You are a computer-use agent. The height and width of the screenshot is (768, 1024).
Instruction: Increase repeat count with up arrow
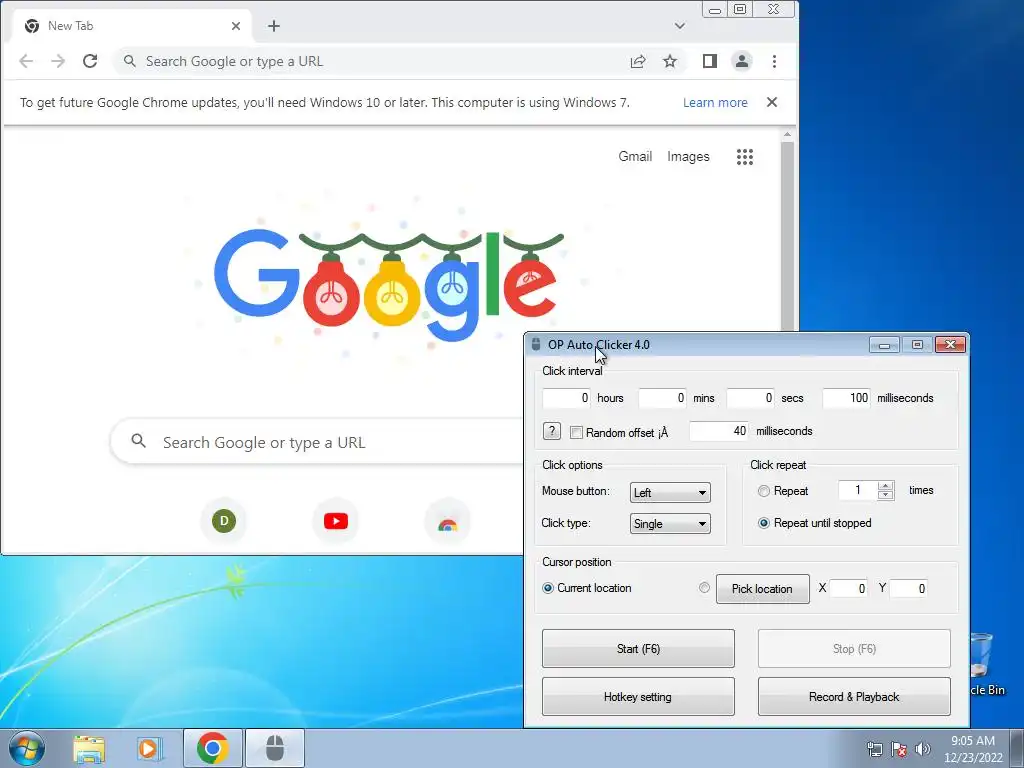(886, 485)
